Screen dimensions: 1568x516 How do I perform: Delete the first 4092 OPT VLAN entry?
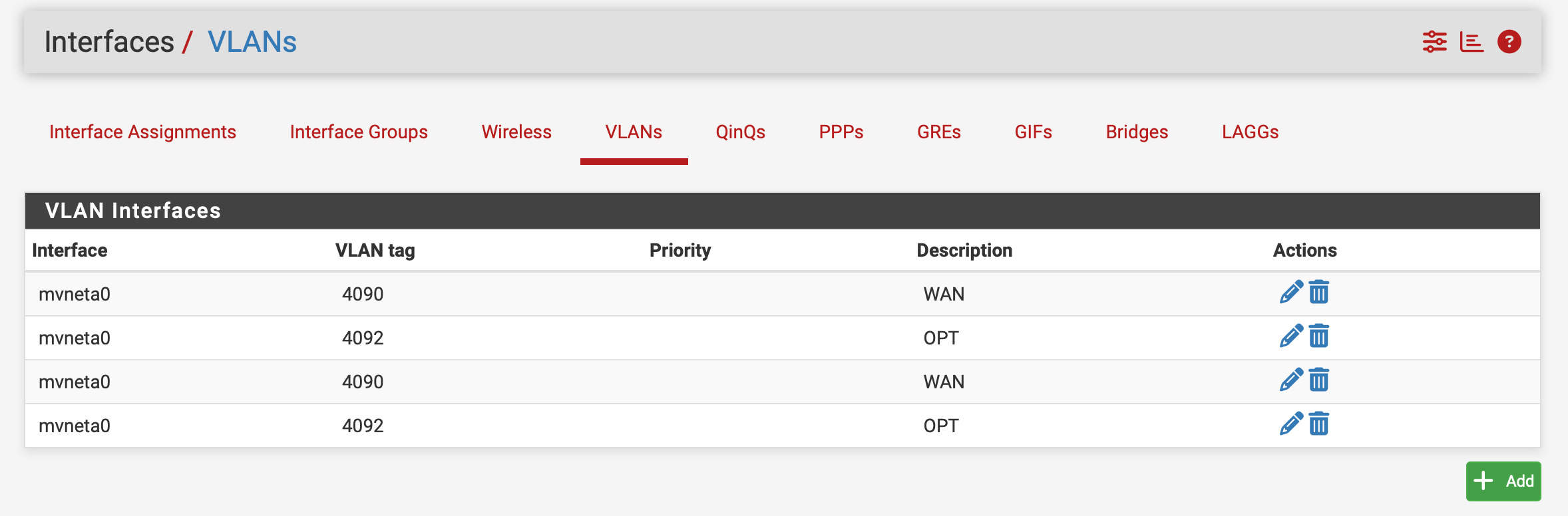point(1318,336)
